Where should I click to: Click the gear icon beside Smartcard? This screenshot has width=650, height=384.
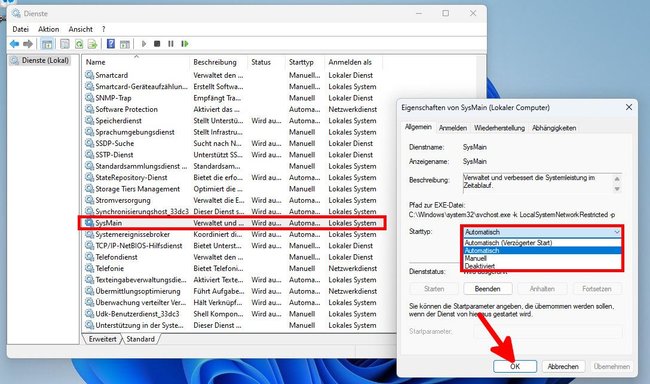(89, 75)
